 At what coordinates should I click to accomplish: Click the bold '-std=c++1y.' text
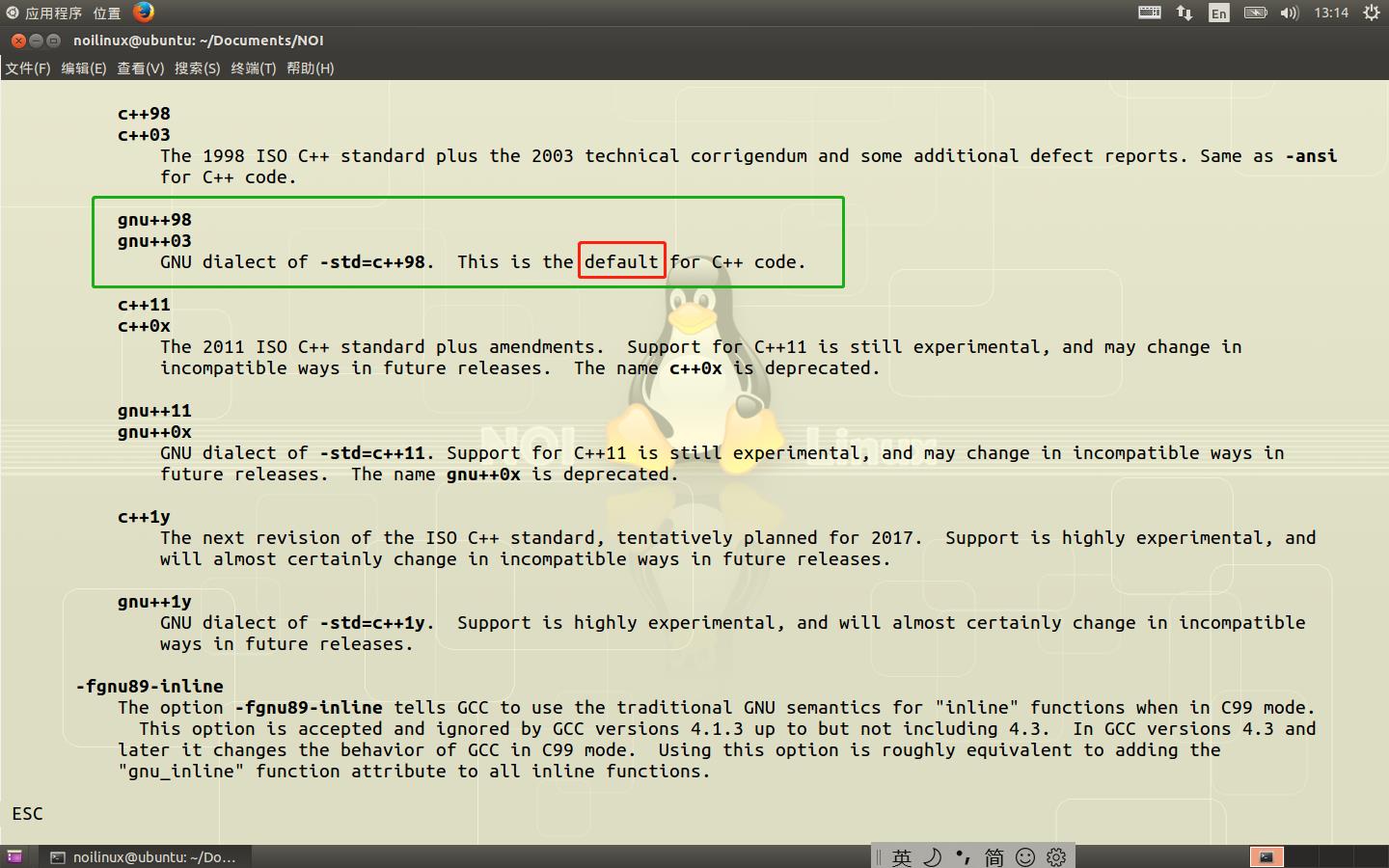pos(377,623)
